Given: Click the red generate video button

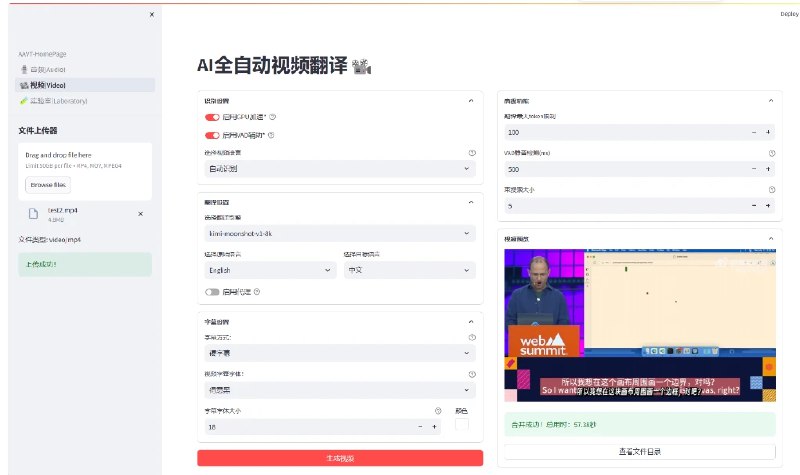Looking at the screenshot, I should [340, 458].
